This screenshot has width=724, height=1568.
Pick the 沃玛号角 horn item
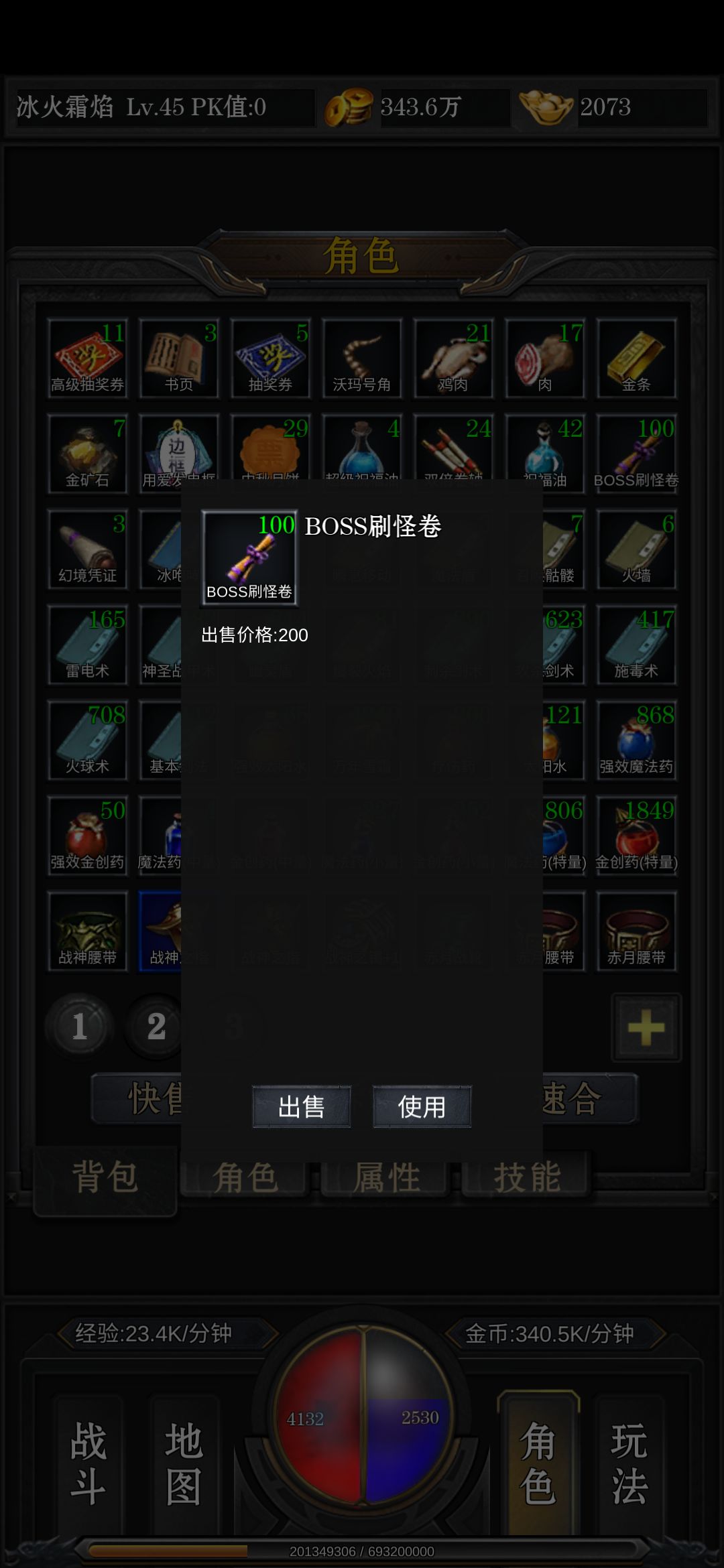(x=362, y=358)
